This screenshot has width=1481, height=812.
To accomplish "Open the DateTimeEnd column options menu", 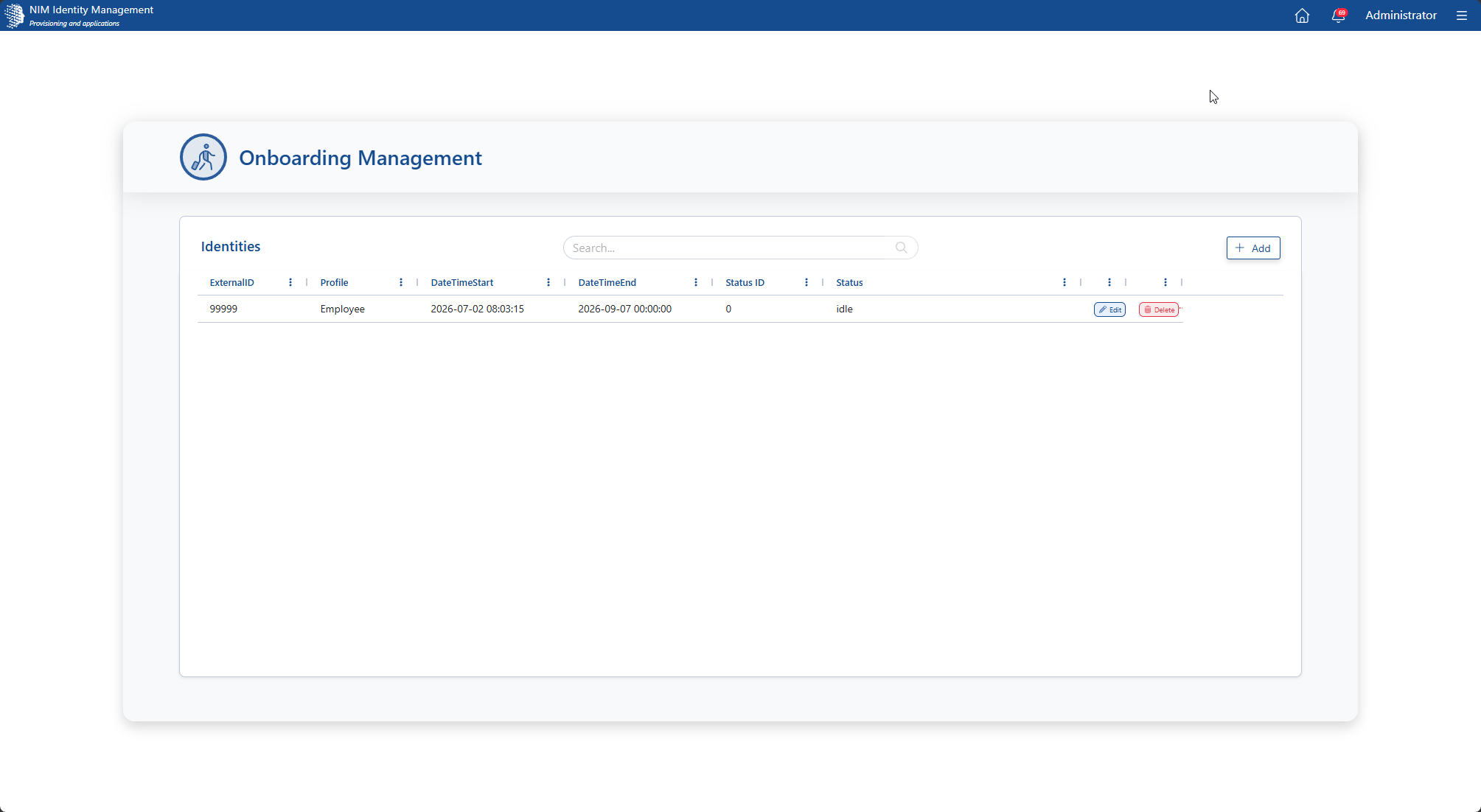I will pyautogui.click(x=696, y=282).
